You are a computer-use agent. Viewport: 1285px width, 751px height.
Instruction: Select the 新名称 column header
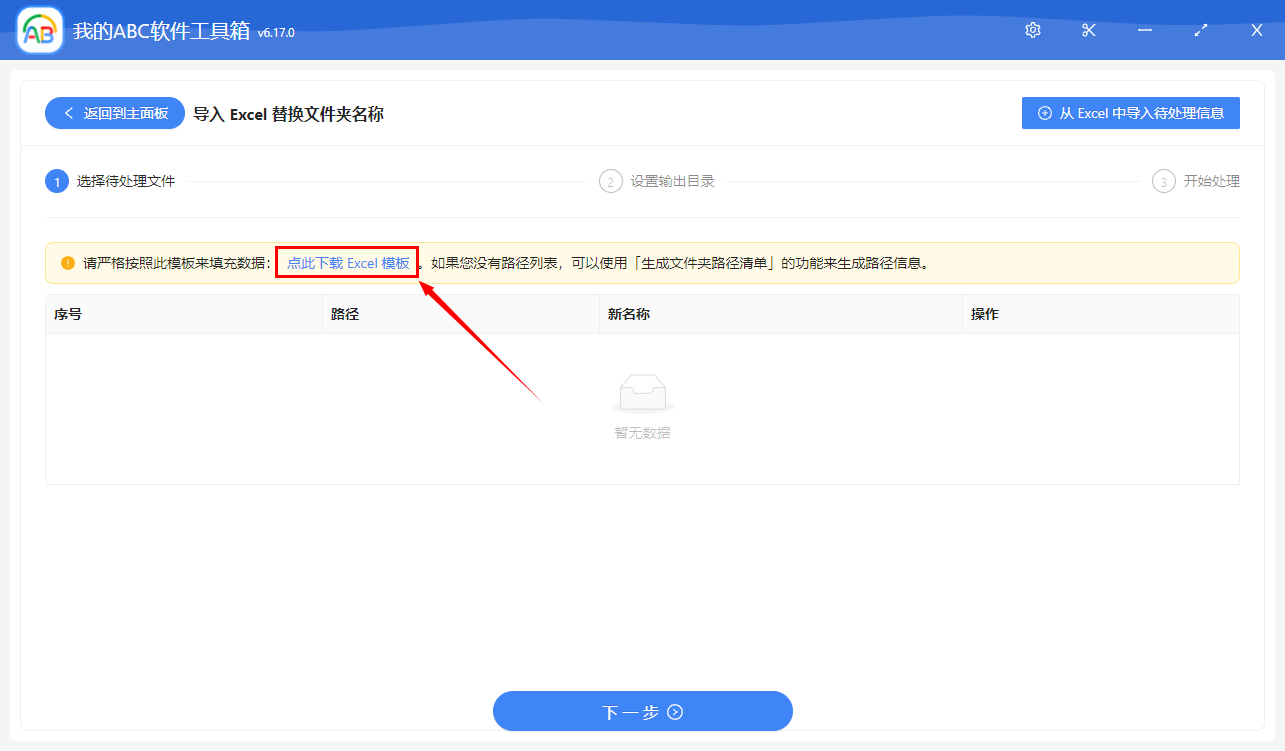click(629, 314)
